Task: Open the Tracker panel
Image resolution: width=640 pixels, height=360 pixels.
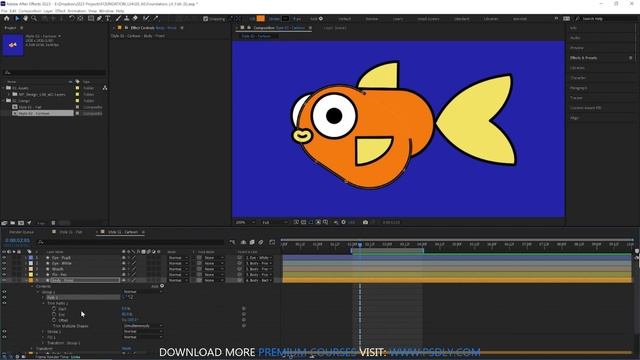Action: pyautogui.click(x=576, y=98)
